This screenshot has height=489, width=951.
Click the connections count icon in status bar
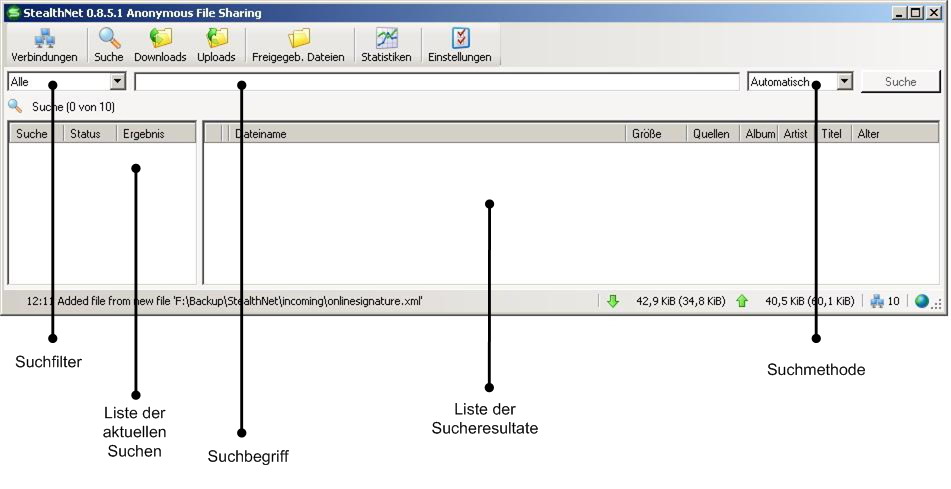[876, 301]
